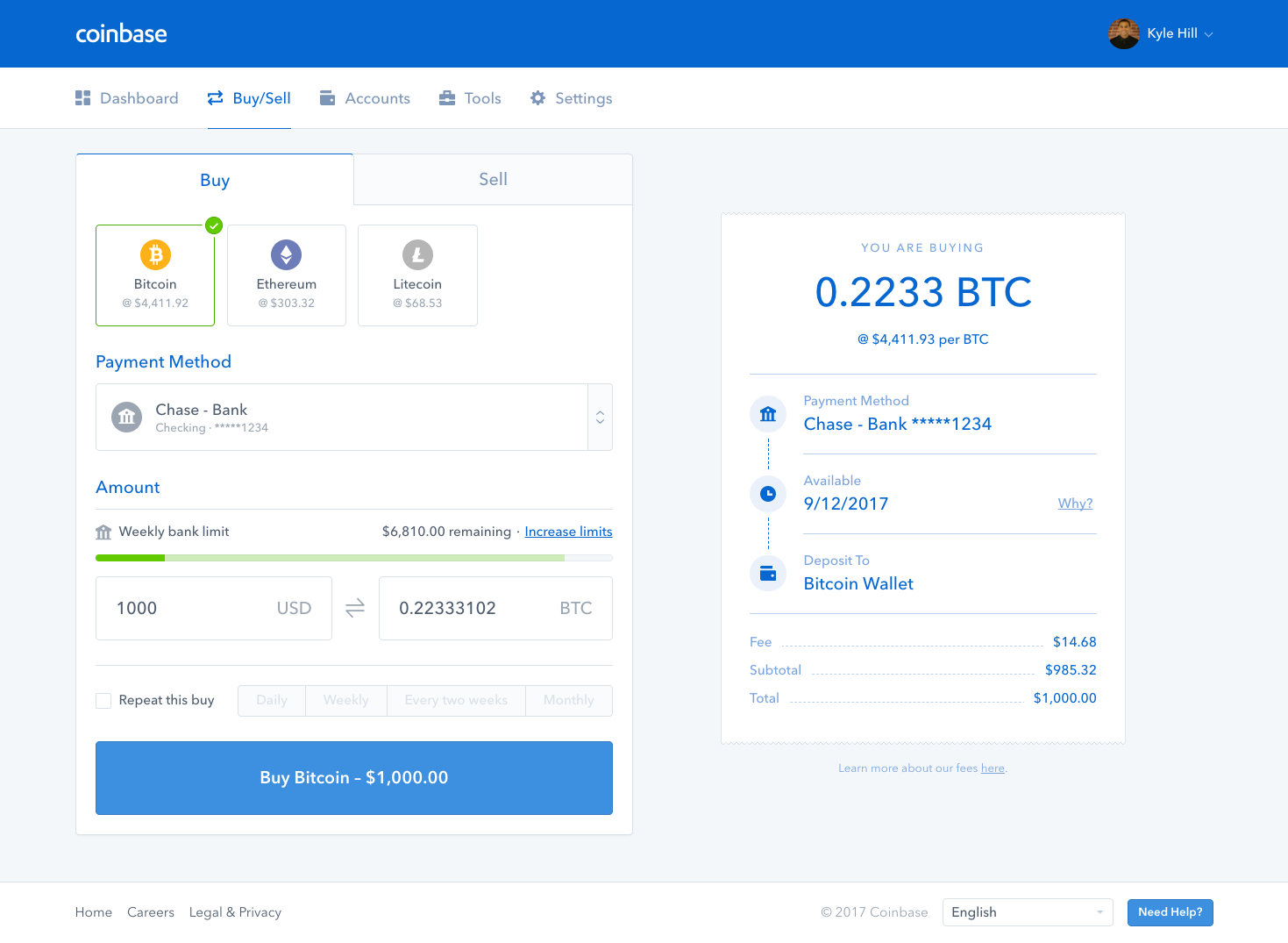Viewport: 1288px width, 943px height.
Task: Enable the Repeat this buy checkbox
Action: [x=103, y=700]
